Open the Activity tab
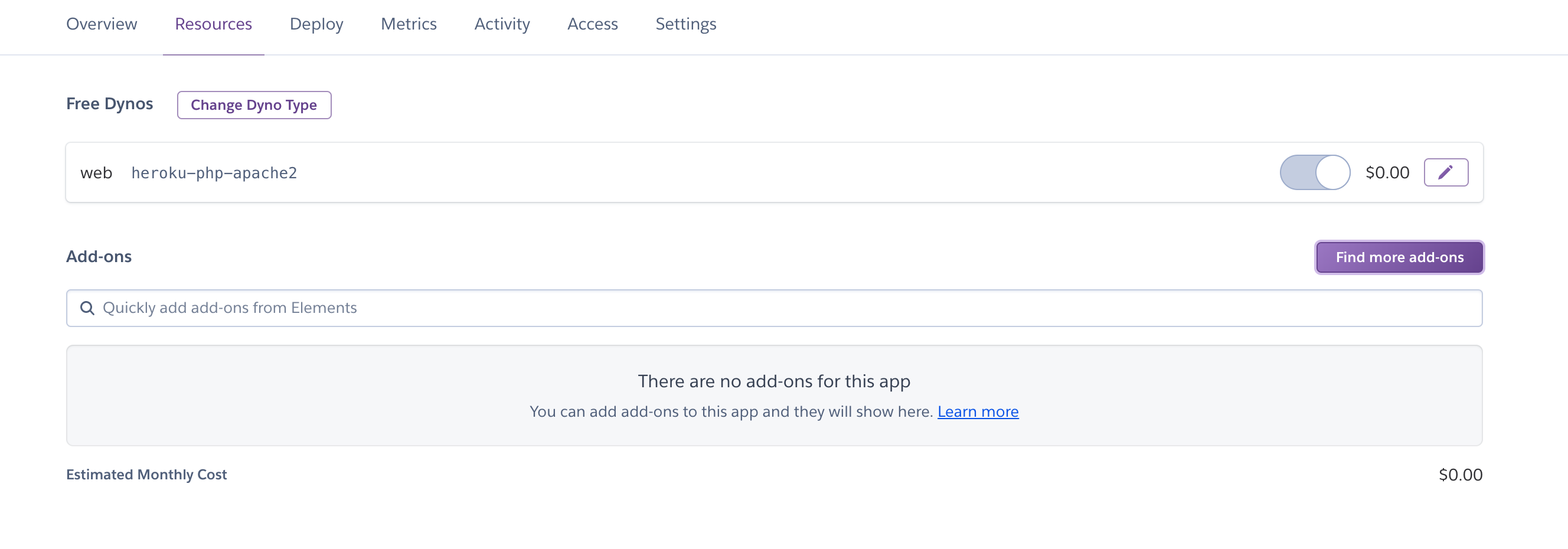This screenshot has width=1568, height=549. click(x=502, y=24)
